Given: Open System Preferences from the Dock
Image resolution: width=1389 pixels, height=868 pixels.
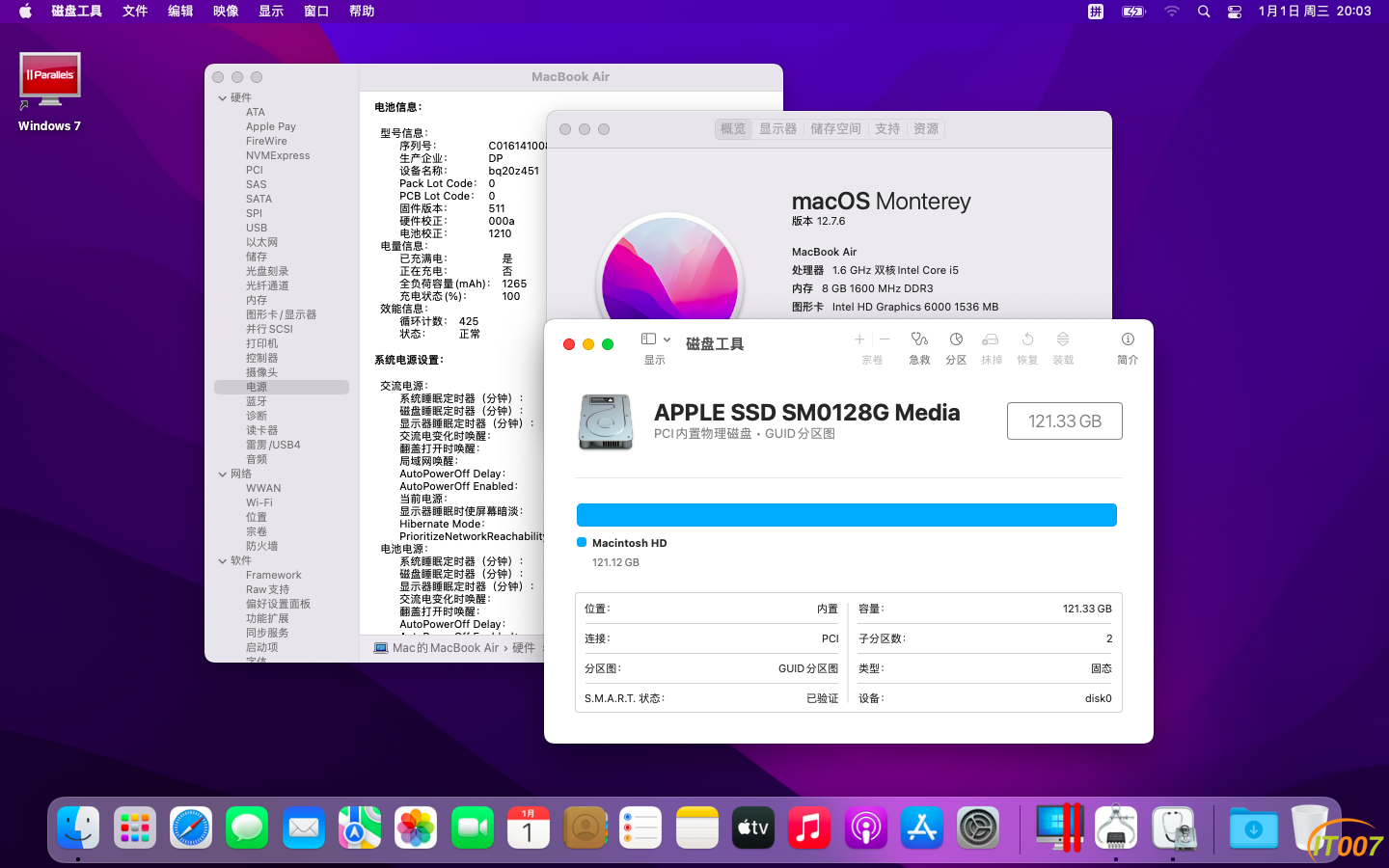Looking at the screenshot, I should (978, 827).
